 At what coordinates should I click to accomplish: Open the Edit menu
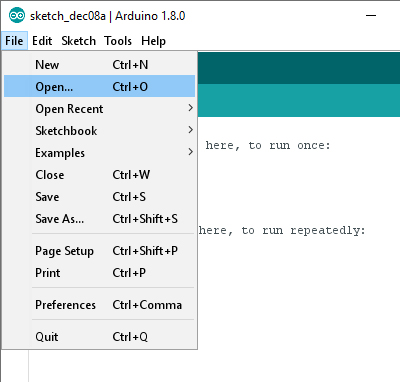pos(42,41)
